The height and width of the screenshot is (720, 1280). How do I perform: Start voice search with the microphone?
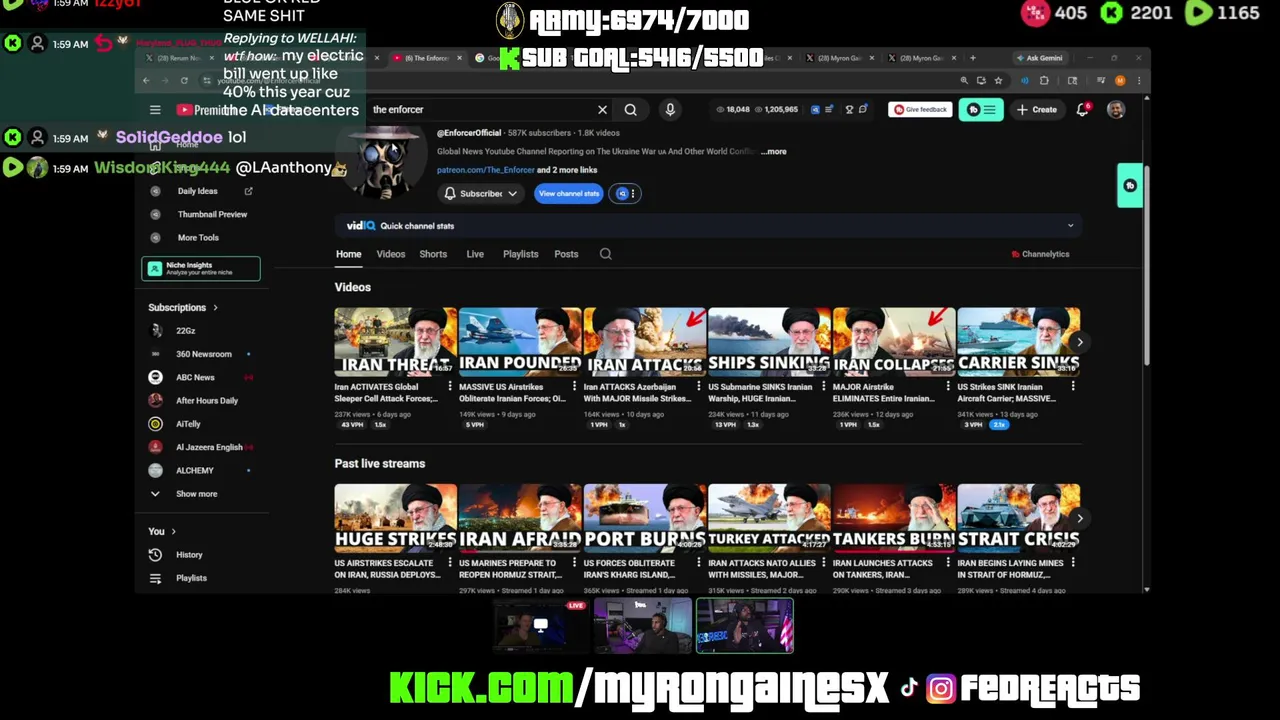click(x=670, y=110)
